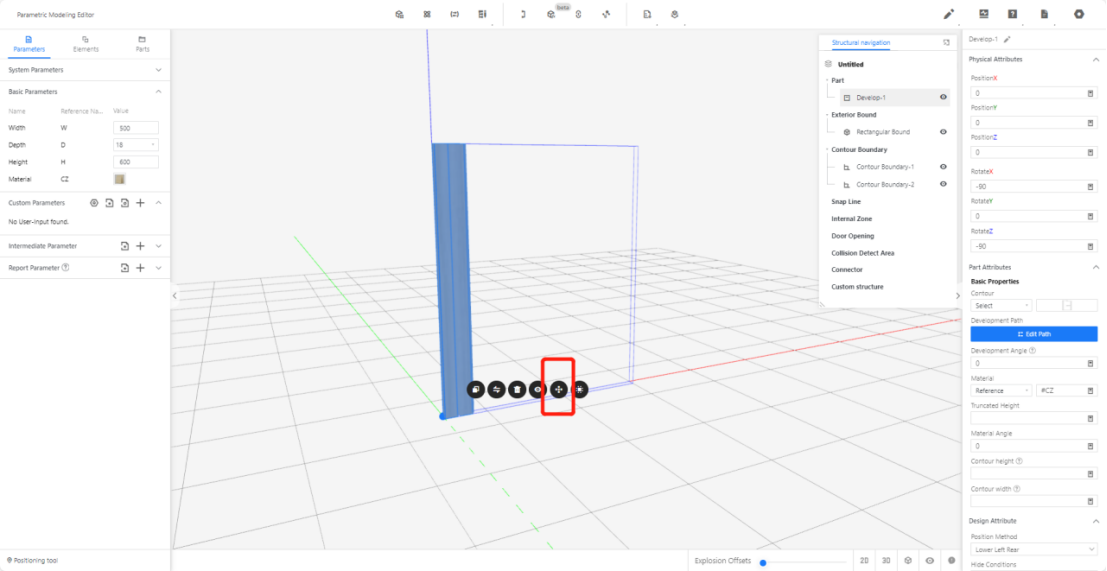Expand the Intermediate Parameter section

tap(159, 246)
